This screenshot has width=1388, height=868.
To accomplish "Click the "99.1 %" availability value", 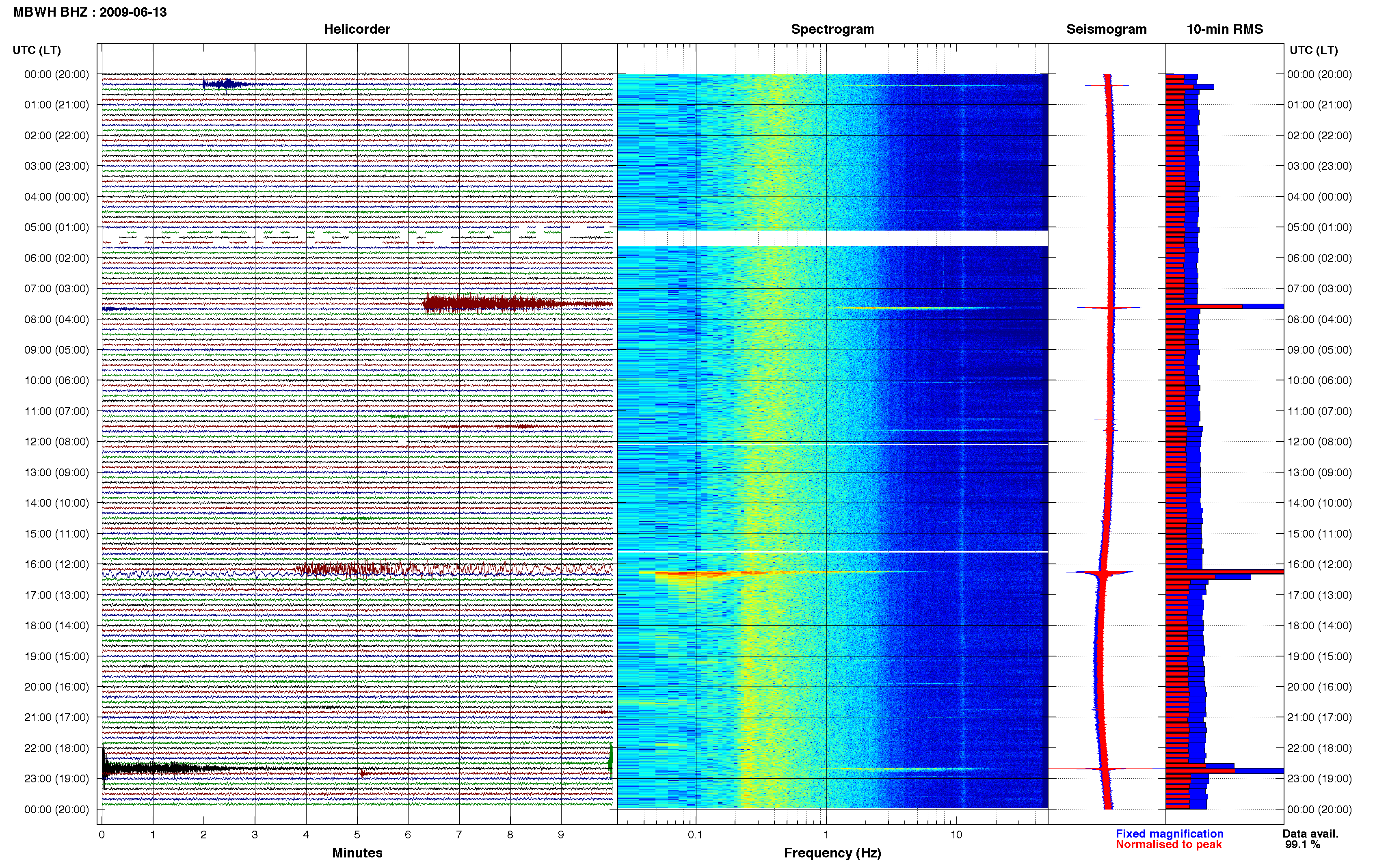I will pos(1302,844).
